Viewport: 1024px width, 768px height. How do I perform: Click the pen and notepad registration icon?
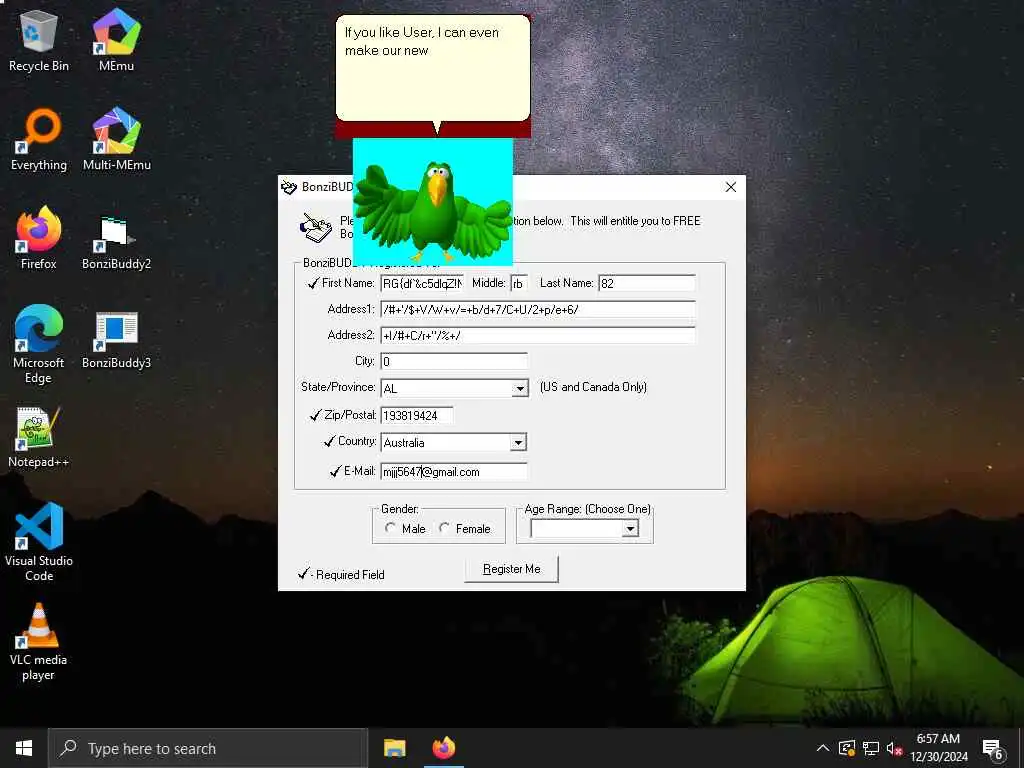pyautogui.click(x=316, y=227)
